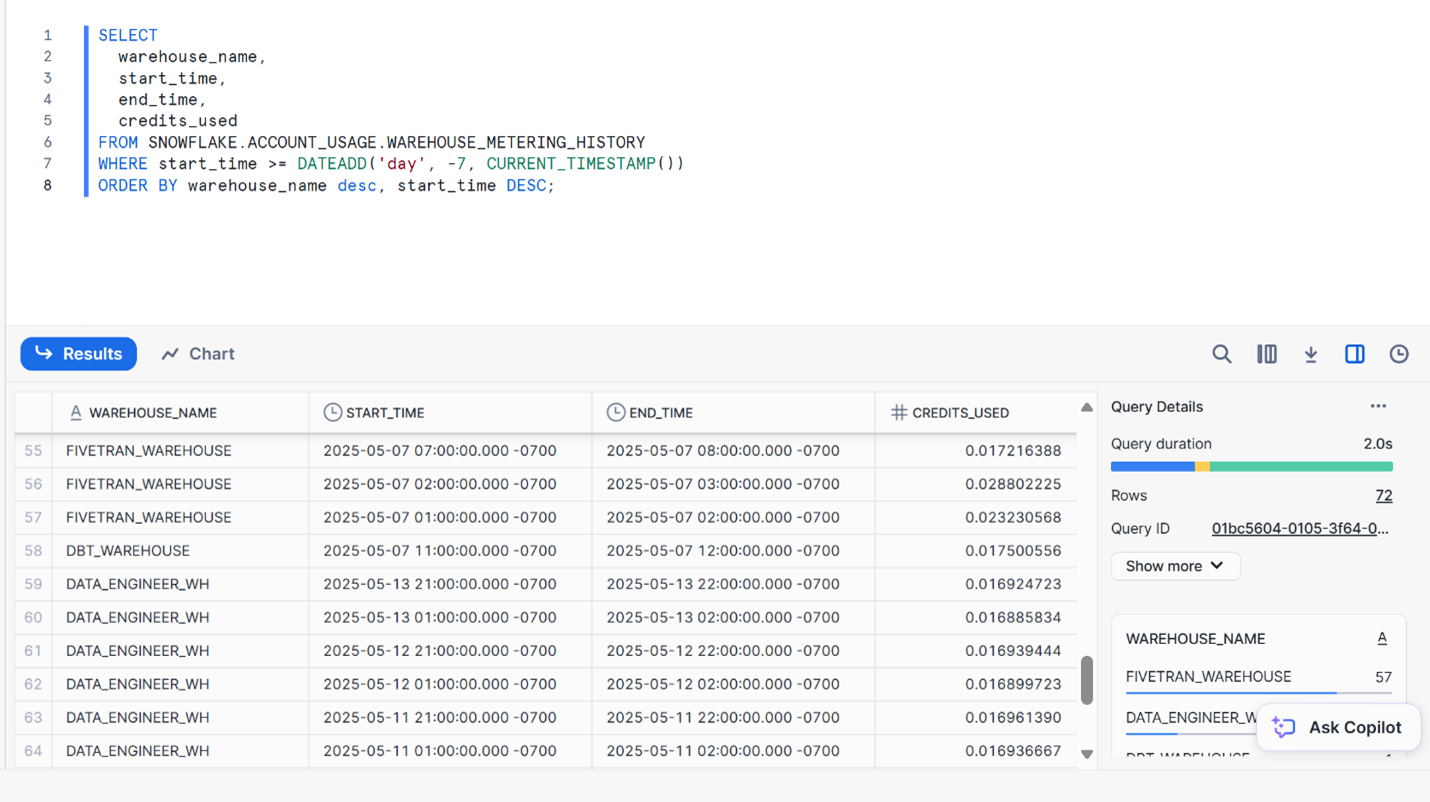The height and width of the screenshot is (802, 1430).
Task: Select the FIVETRAN_WAREHOUSE bar in the column summary
Action: pos(1231,691)
